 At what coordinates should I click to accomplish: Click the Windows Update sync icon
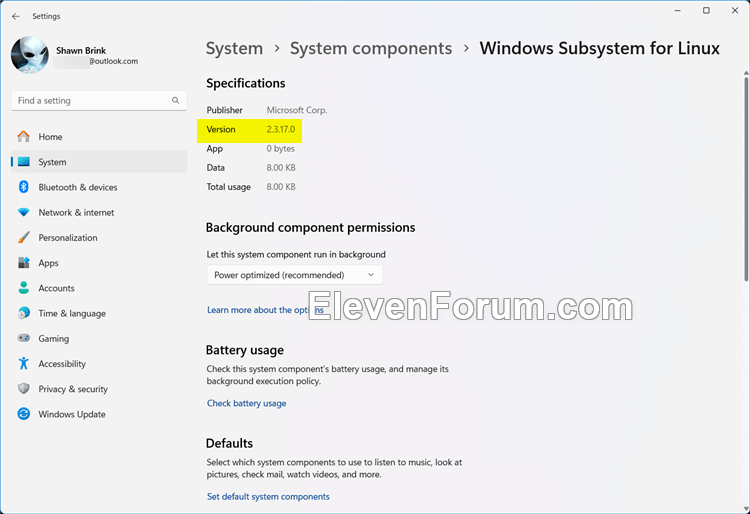tap(23, 414)
